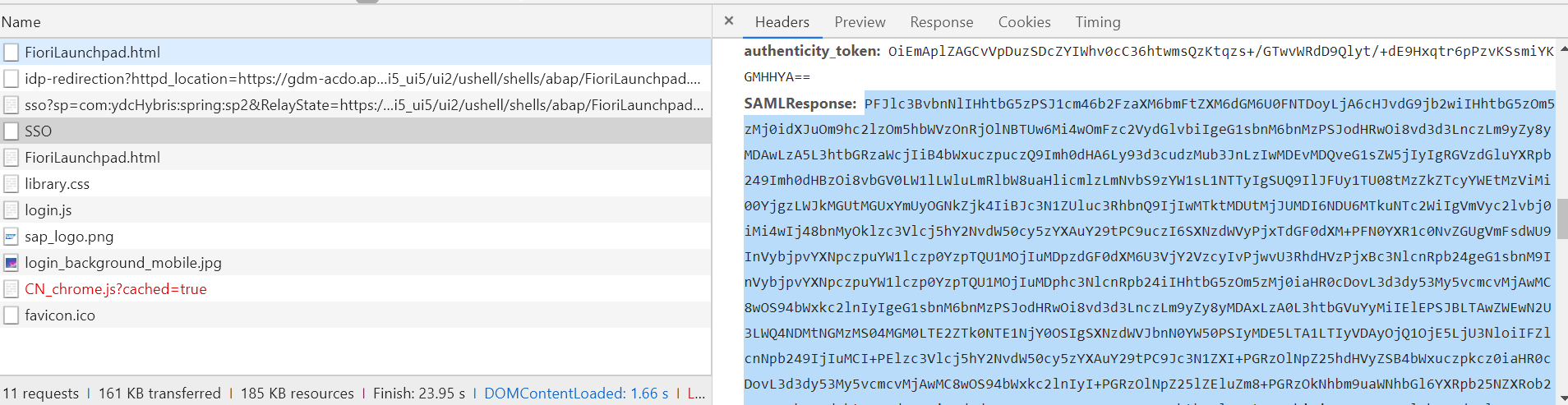Click the authenticity_token field label

tap(812, 51)
